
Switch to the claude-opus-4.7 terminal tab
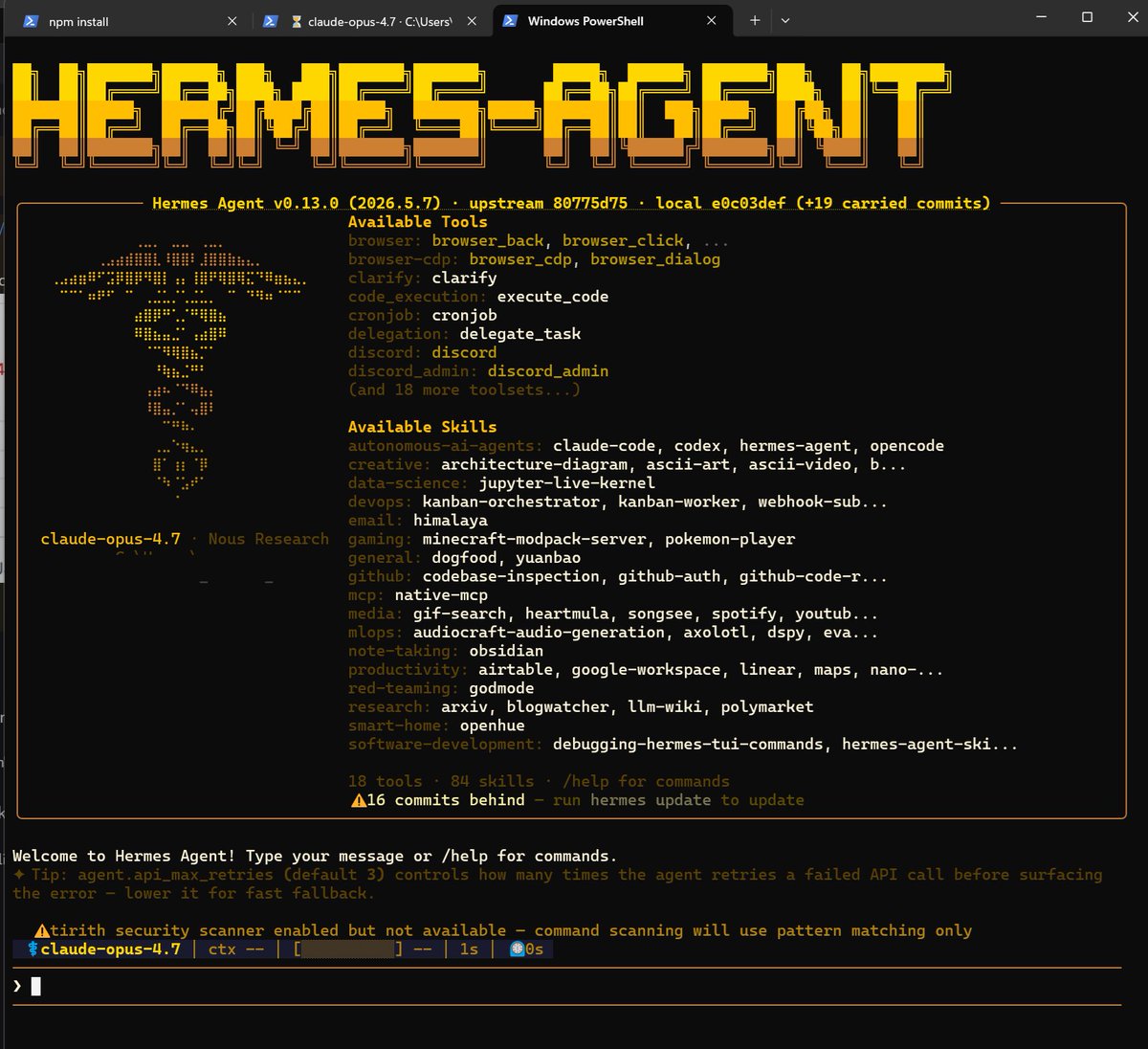[x=370, y=21]
